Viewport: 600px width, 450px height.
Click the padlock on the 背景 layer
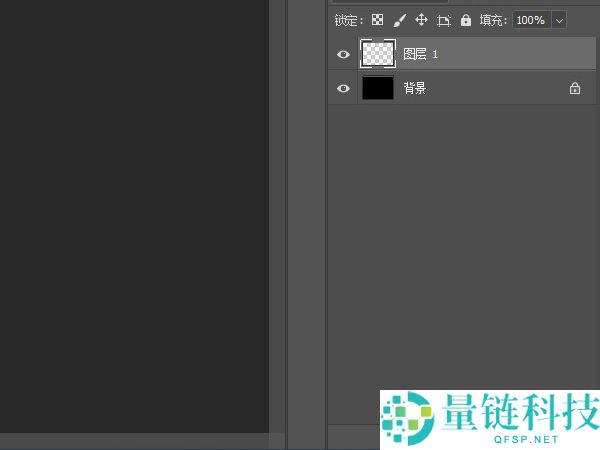pyautogui.click(x=574, y=88)
